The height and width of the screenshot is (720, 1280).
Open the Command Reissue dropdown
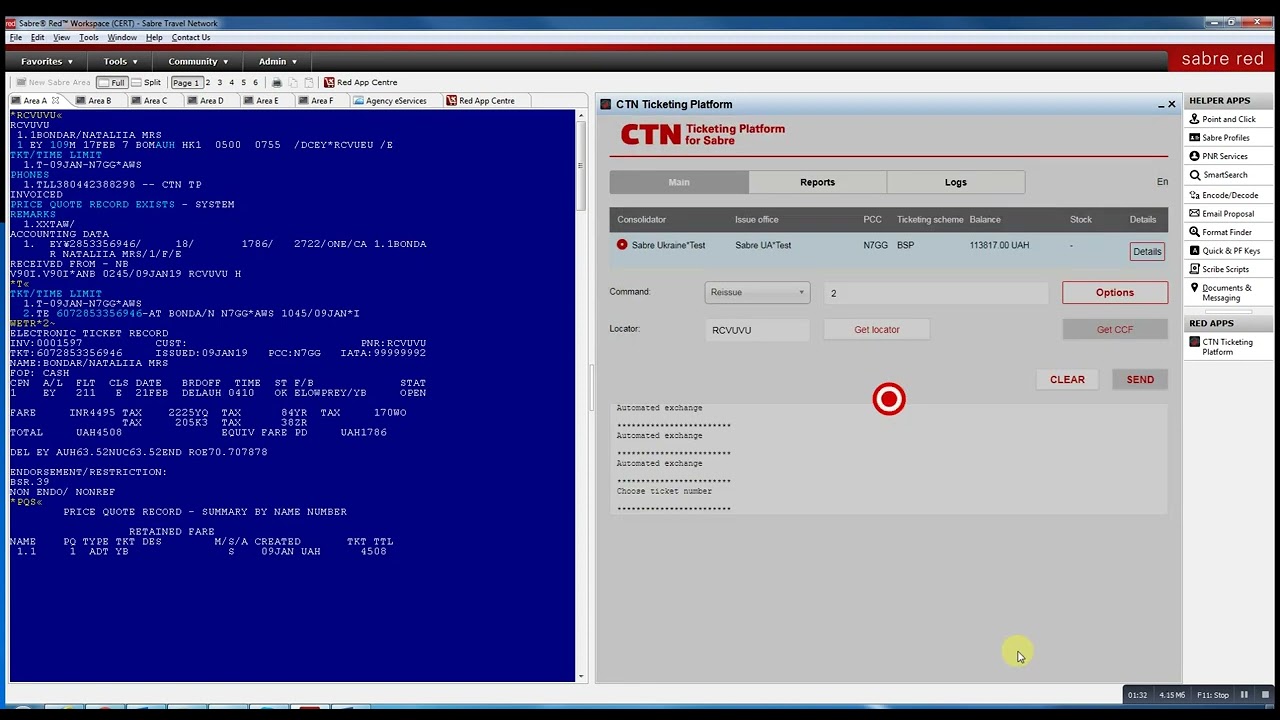[x=757, y=292]
